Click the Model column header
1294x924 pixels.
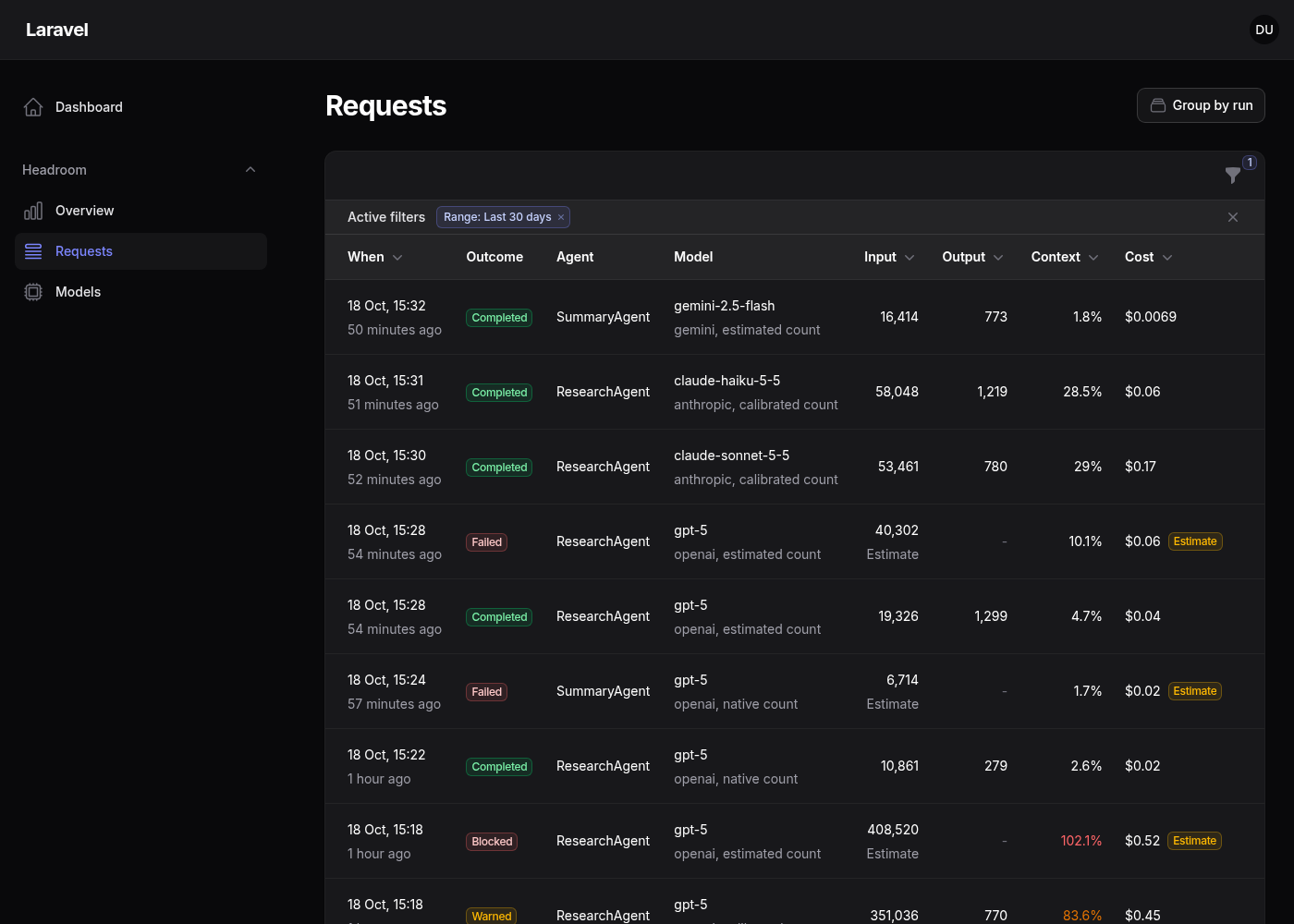[693, 257]
